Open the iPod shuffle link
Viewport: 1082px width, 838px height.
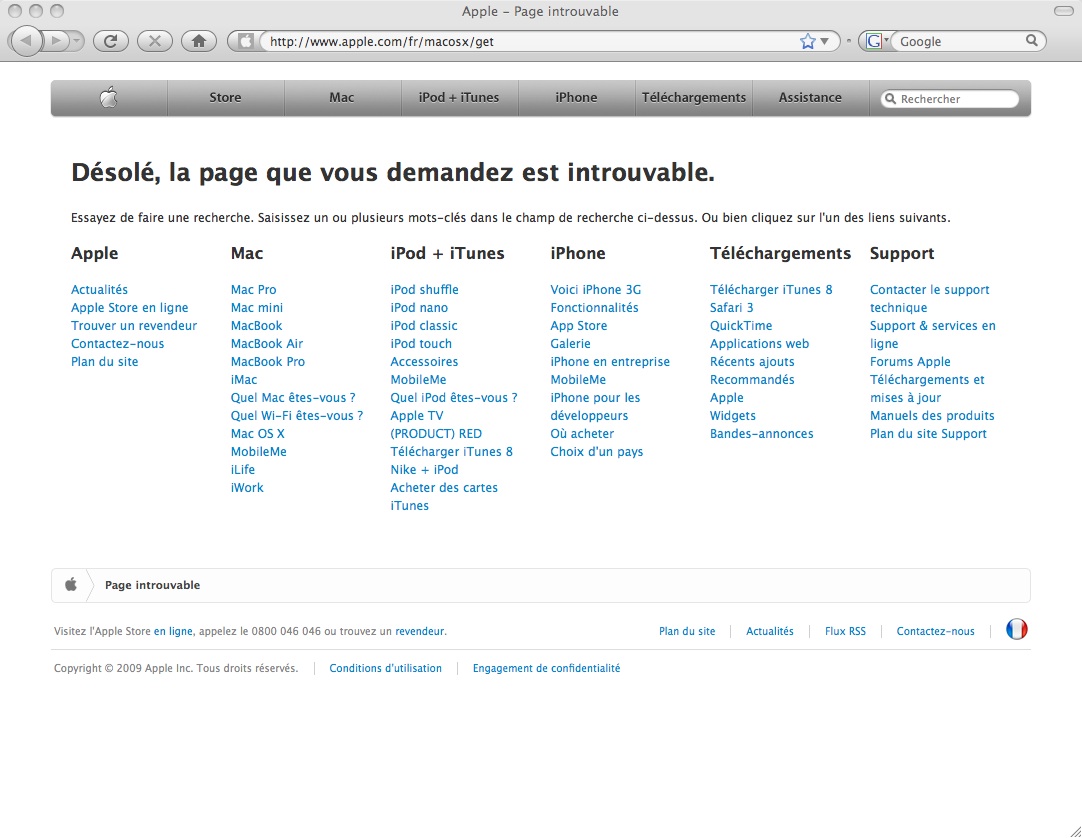point(424,290)
